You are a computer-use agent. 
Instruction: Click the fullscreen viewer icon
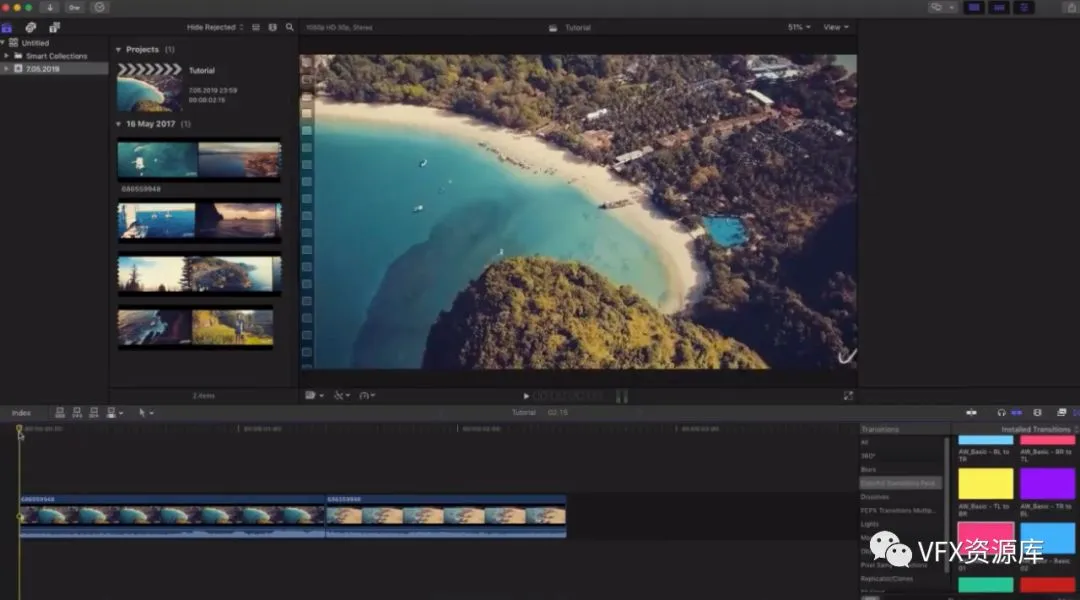coord(848,396)
